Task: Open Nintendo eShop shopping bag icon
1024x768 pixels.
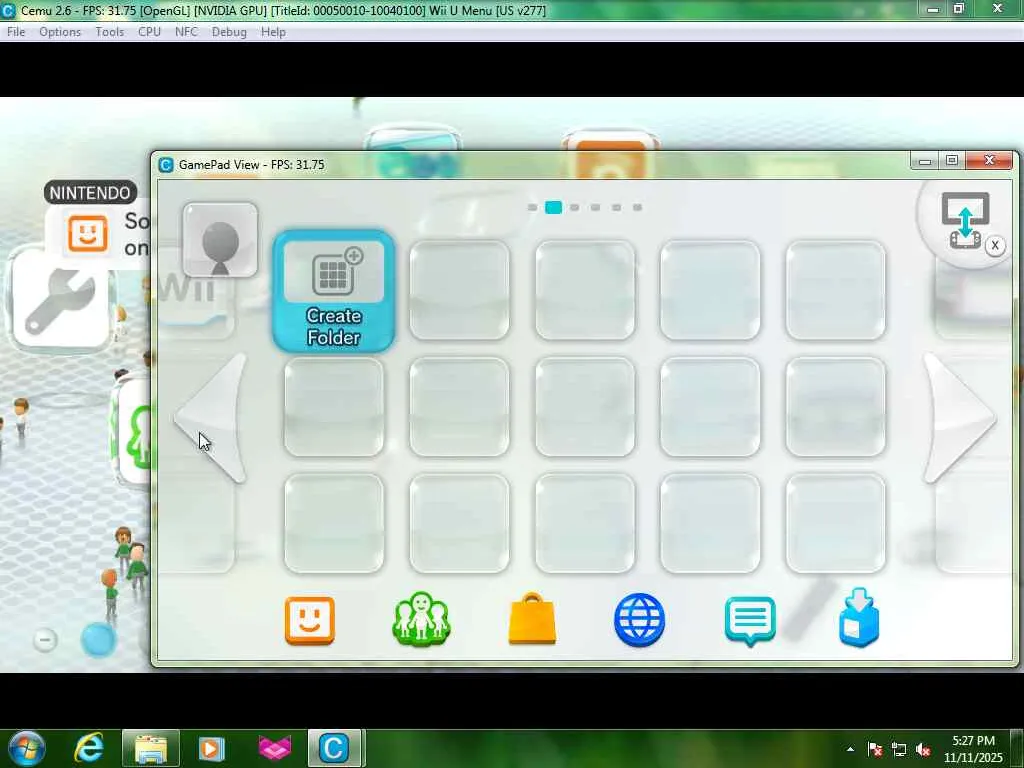Action: [x=532, y=618]
